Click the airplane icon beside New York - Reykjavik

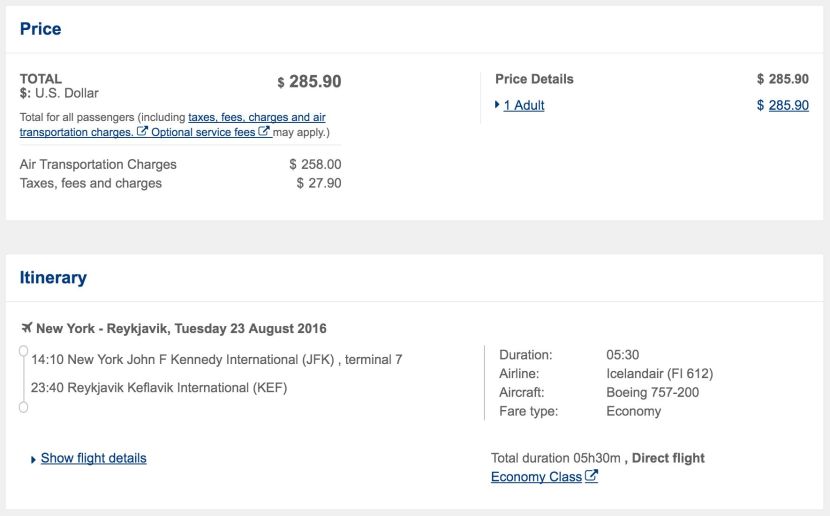[x=27, y=328]
